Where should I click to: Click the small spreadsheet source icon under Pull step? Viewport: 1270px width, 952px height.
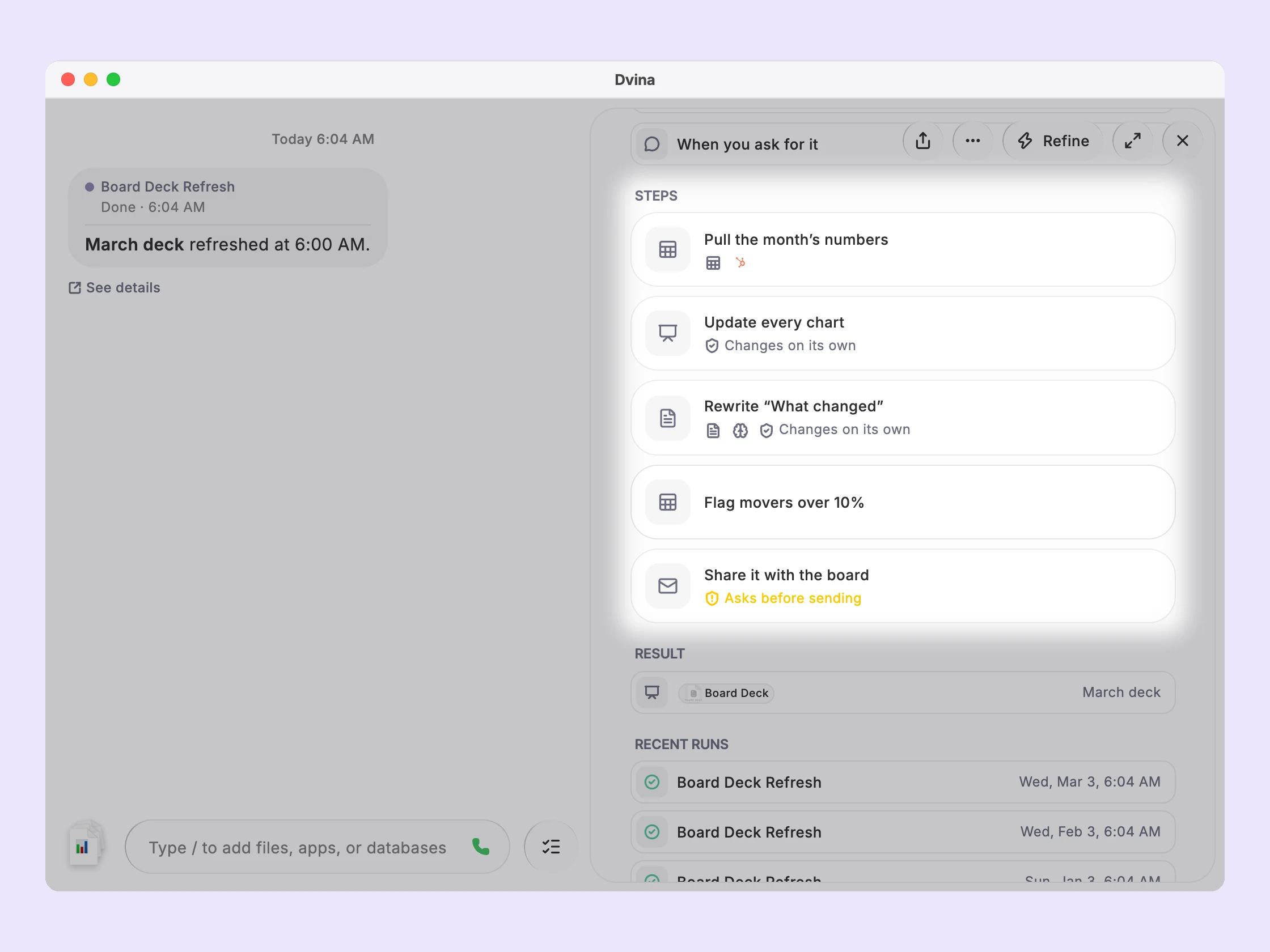(713, 263)
